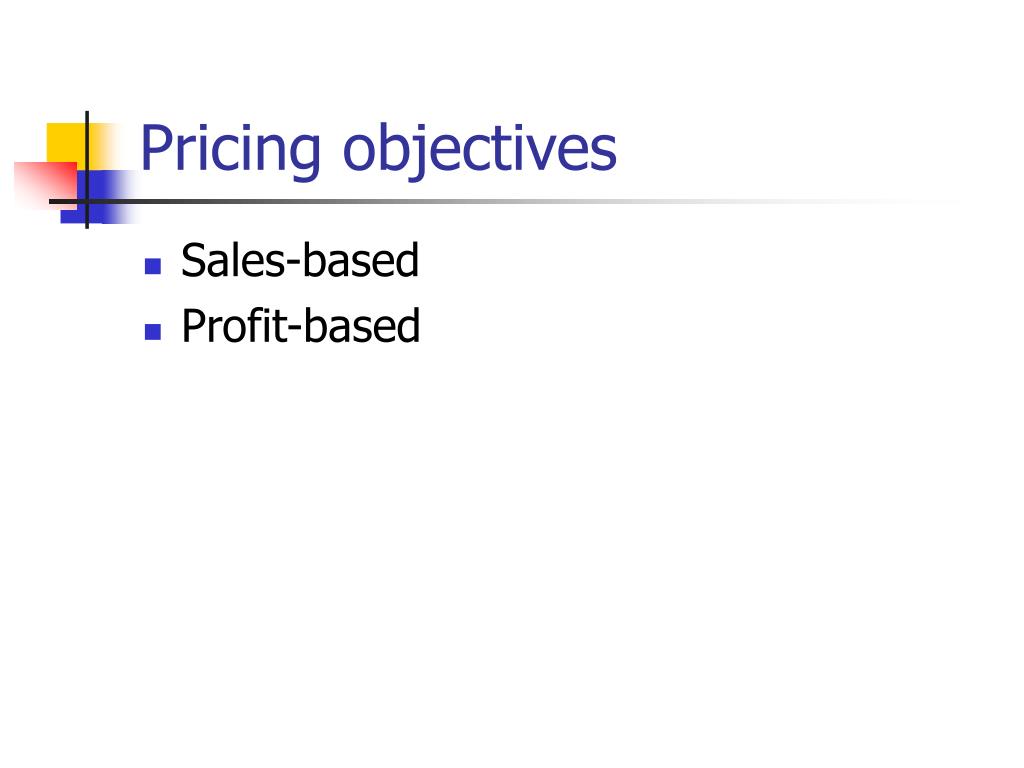Click the word Pricing in title

point(231,150)
